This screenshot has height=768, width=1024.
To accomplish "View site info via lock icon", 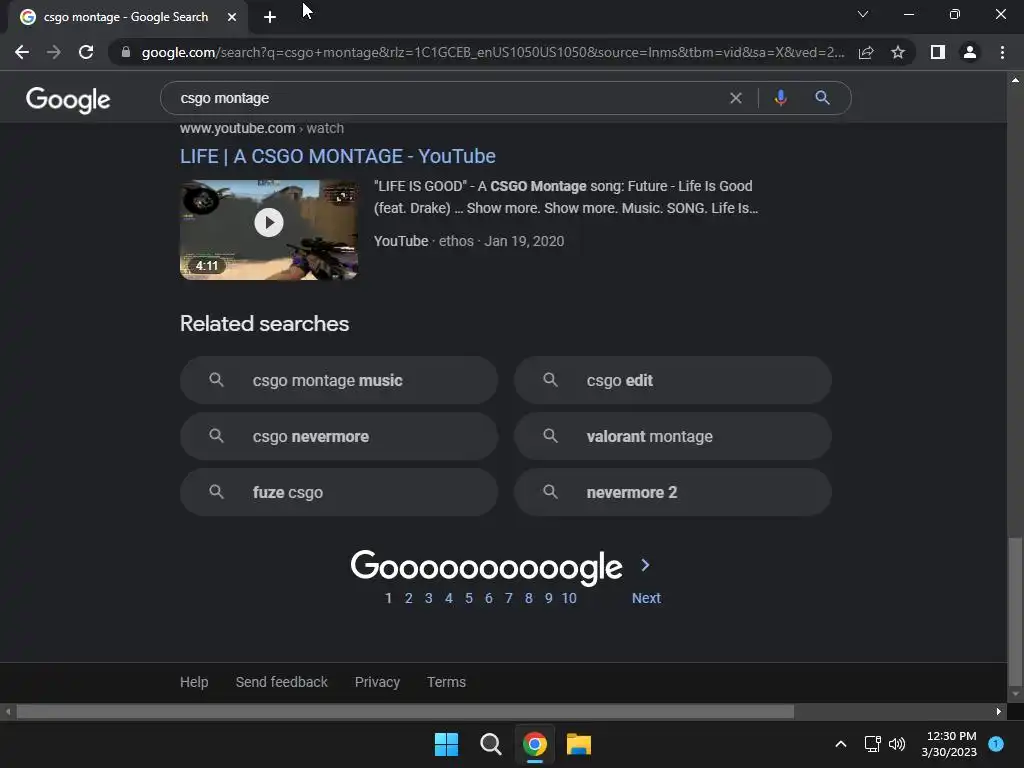I will pyautogui.click(x=126, y=52).
